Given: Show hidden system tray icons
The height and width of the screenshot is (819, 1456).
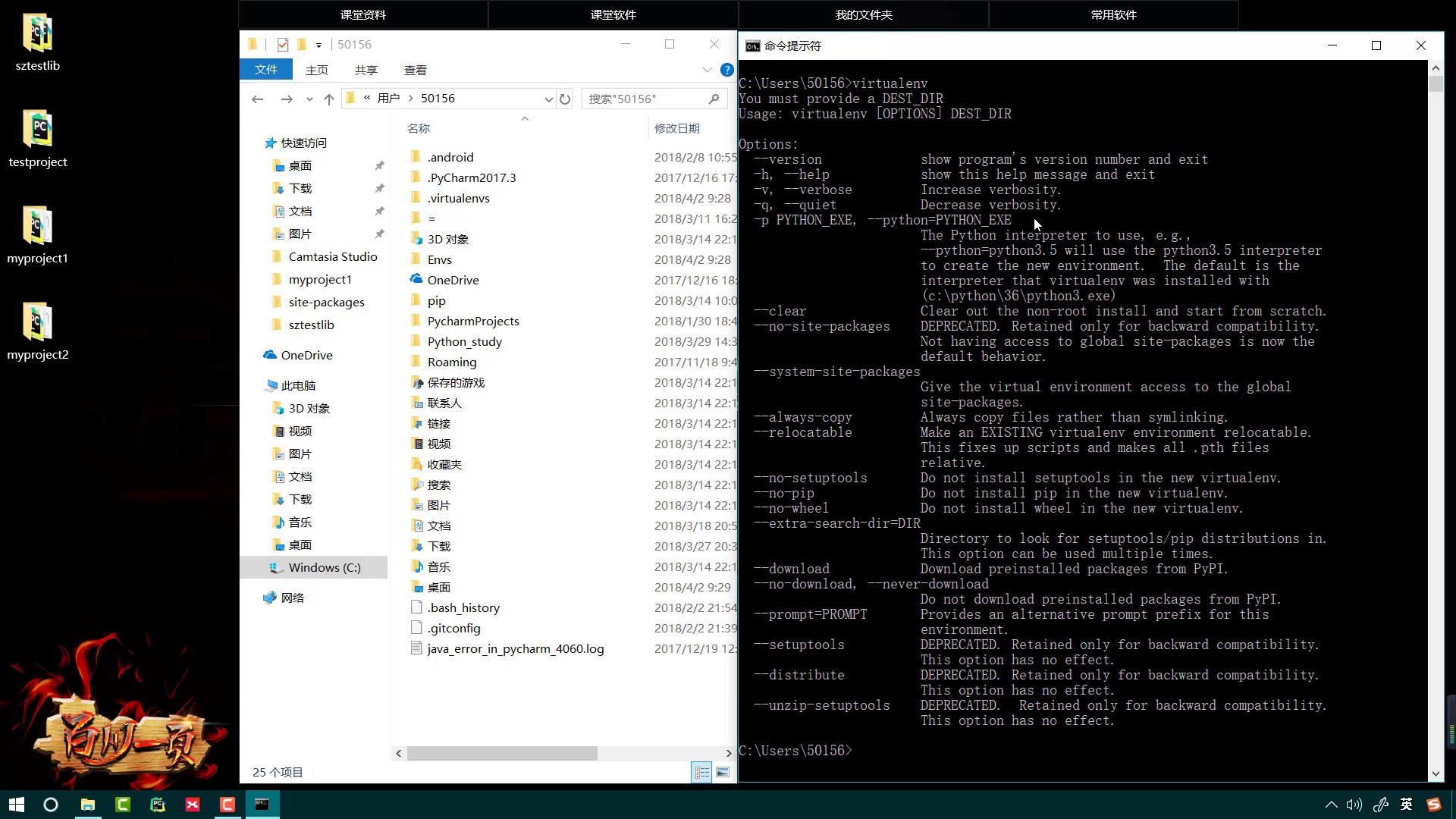Looking at the screenshot, I should click(1331, 805).
